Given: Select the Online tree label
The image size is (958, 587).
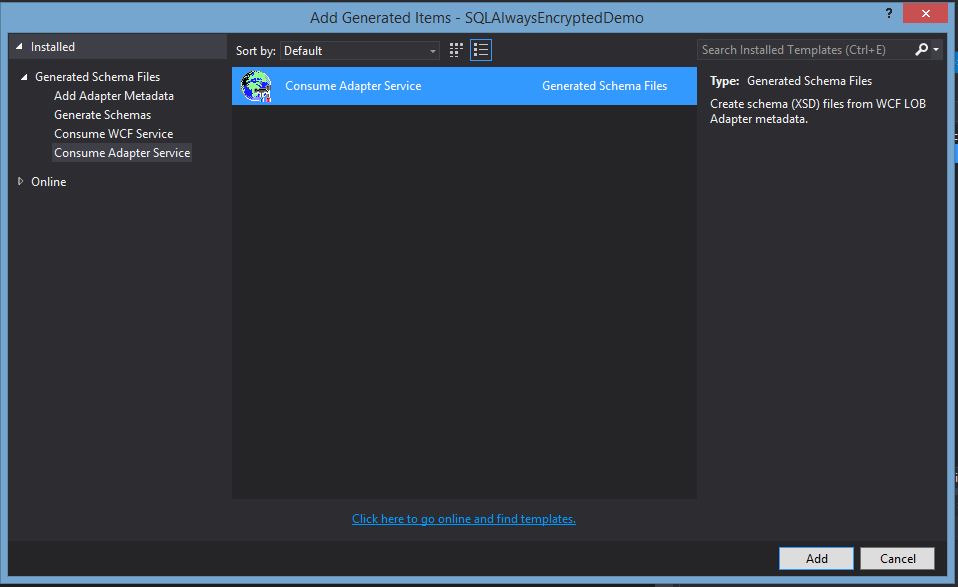Looking at the screenshot, I should [x=48, y=181].
